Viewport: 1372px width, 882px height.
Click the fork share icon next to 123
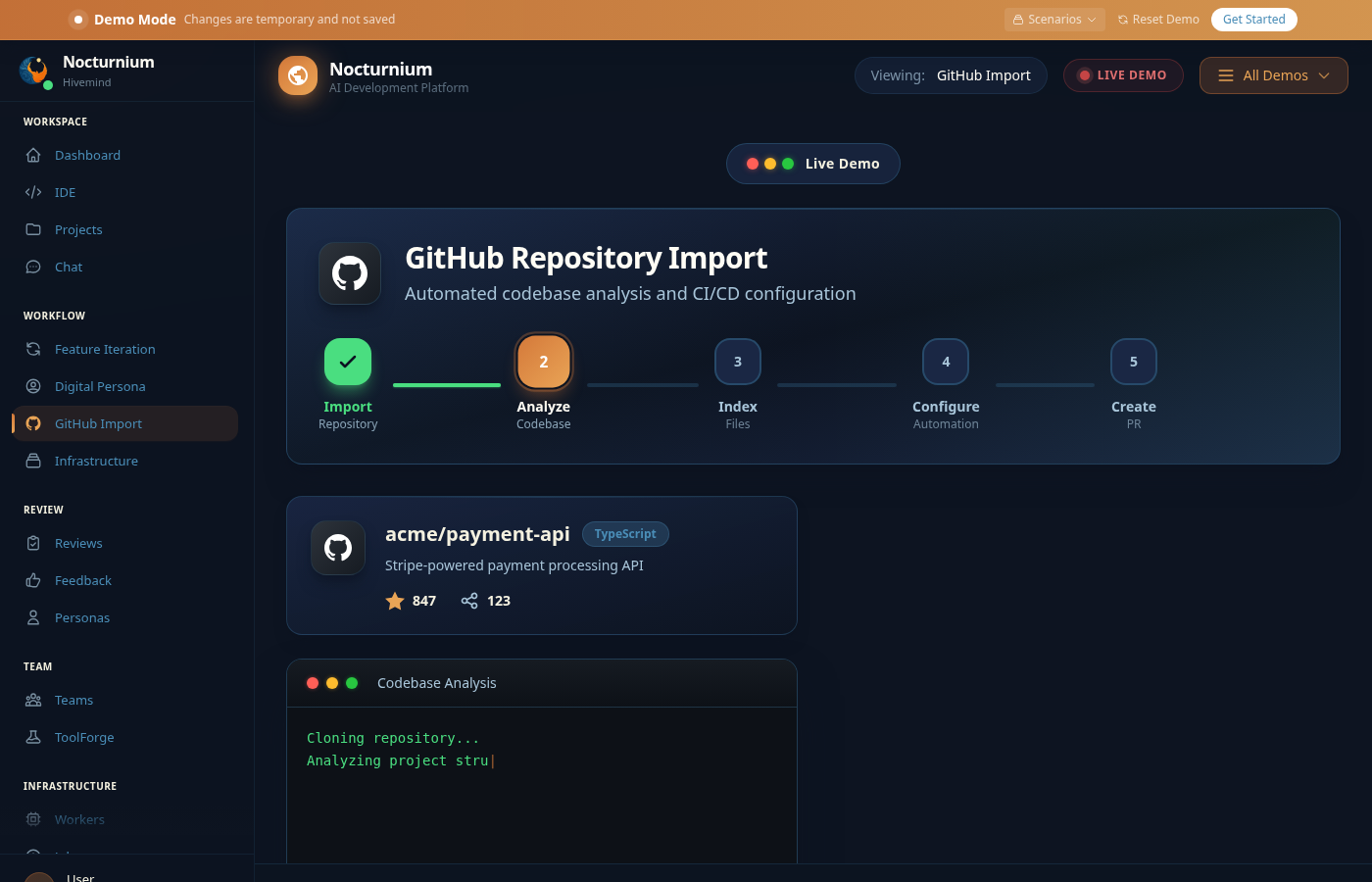tap(469, 601)
